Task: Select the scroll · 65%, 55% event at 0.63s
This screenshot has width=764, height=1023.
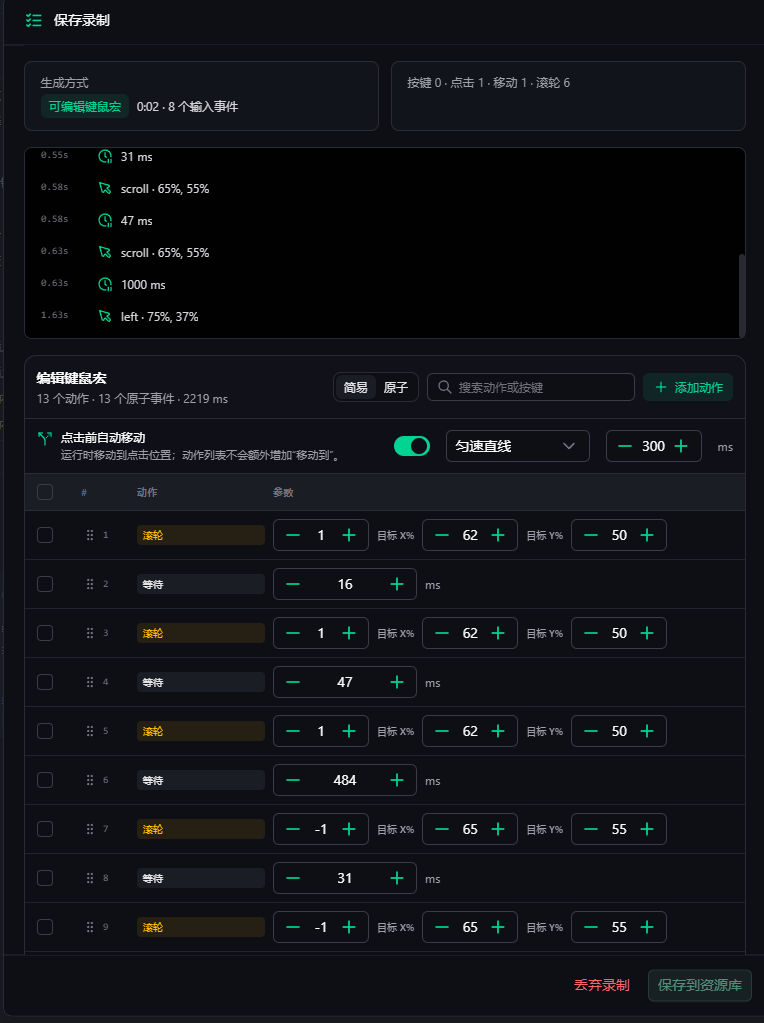Action: (x=164, y=252)
